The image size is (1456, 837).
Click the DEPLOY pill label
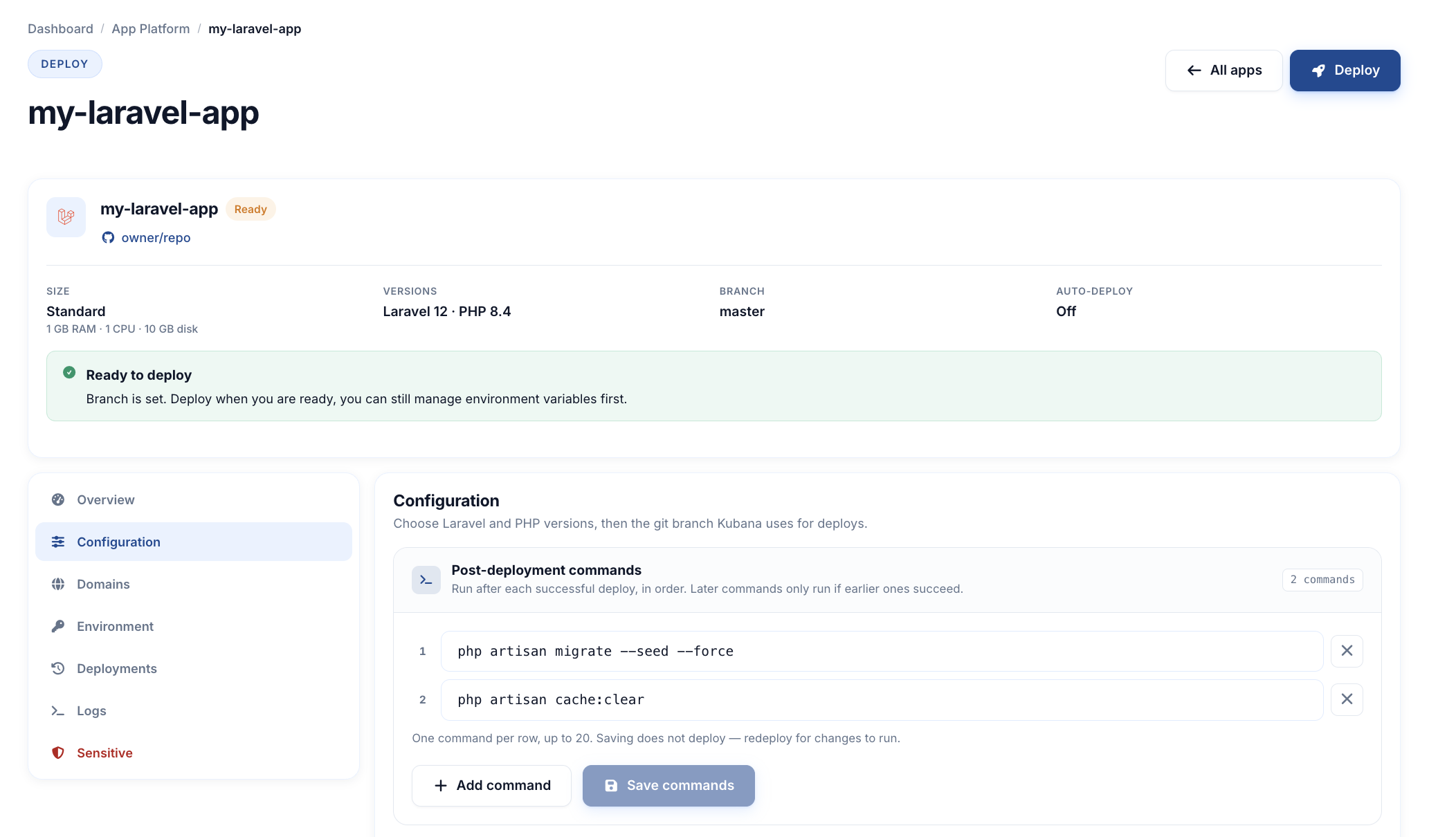64,64
